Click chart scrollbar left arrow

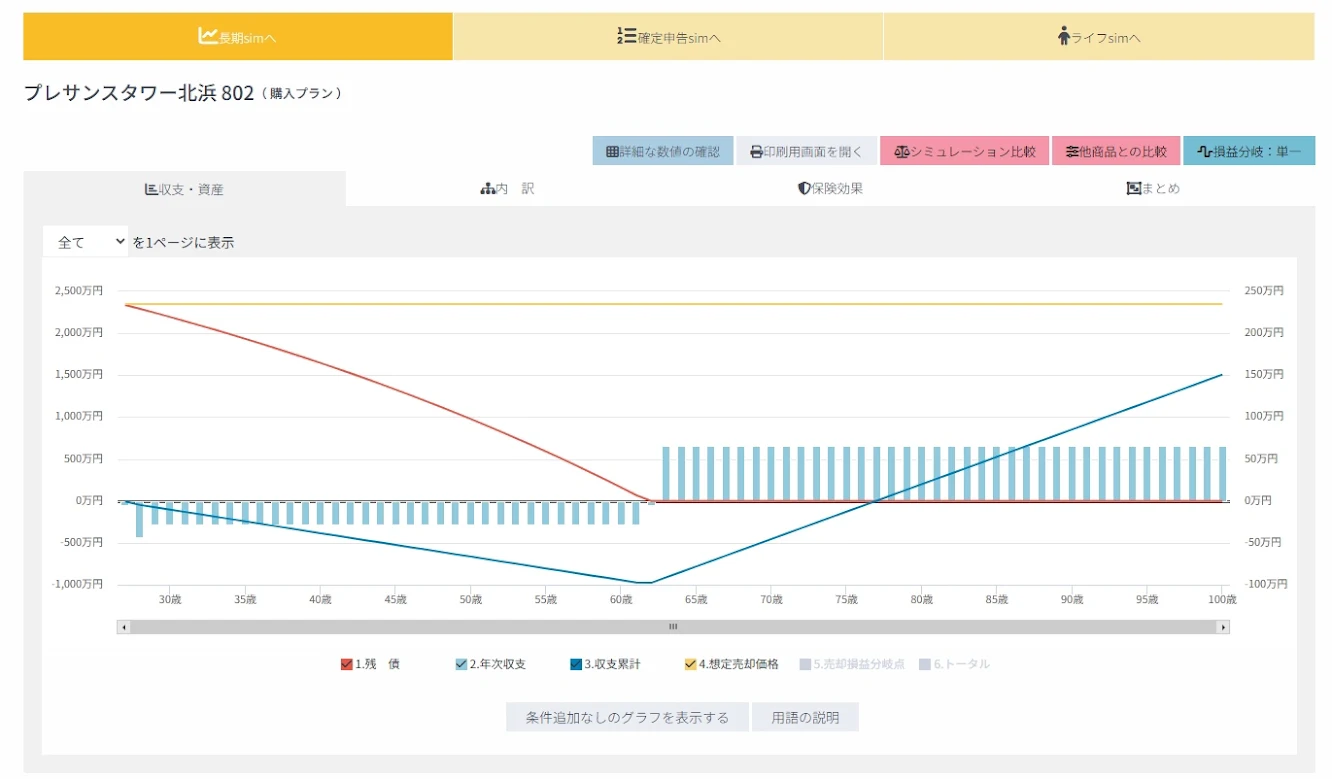coord(124,627)
